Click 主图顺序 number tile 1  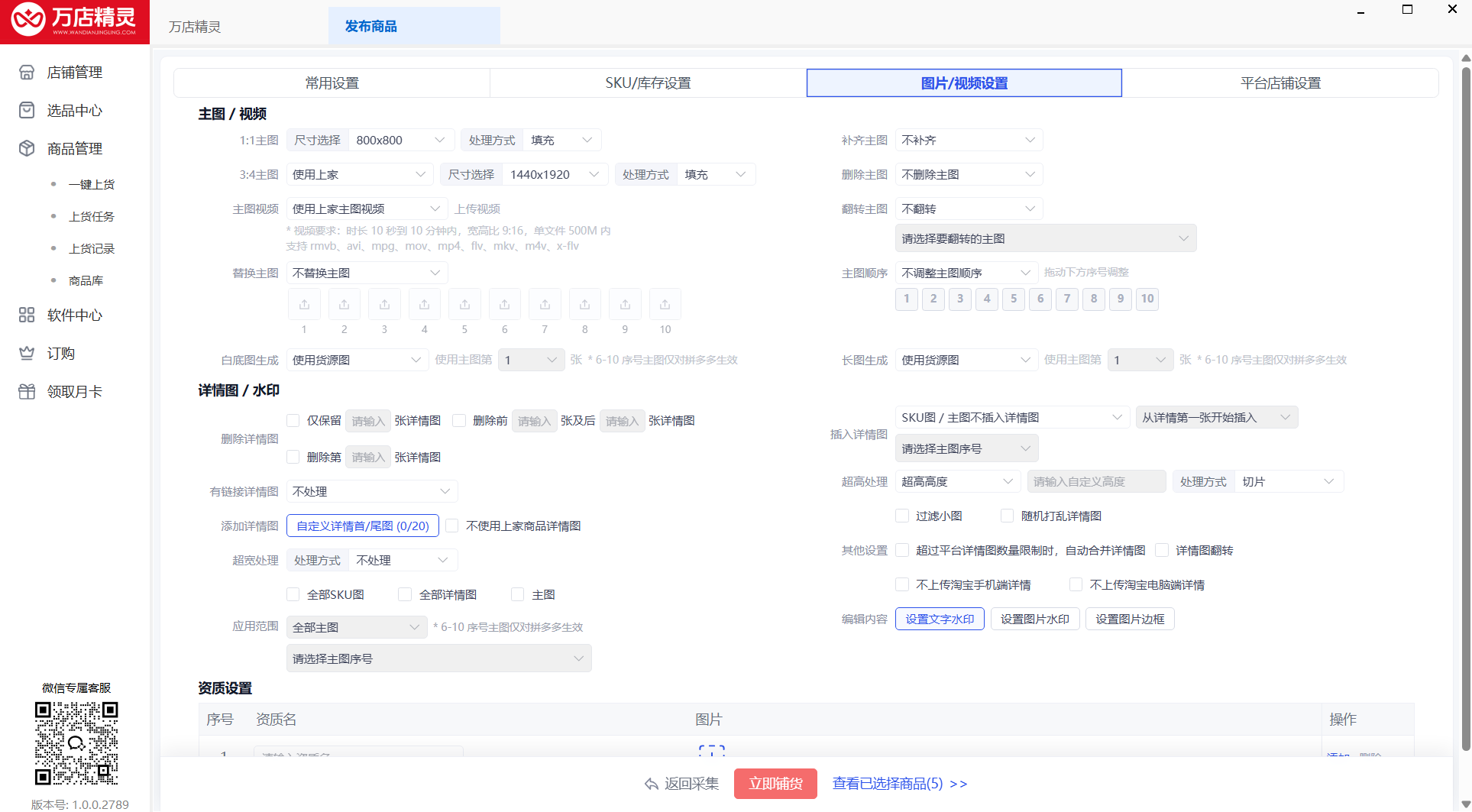[907, 299]
